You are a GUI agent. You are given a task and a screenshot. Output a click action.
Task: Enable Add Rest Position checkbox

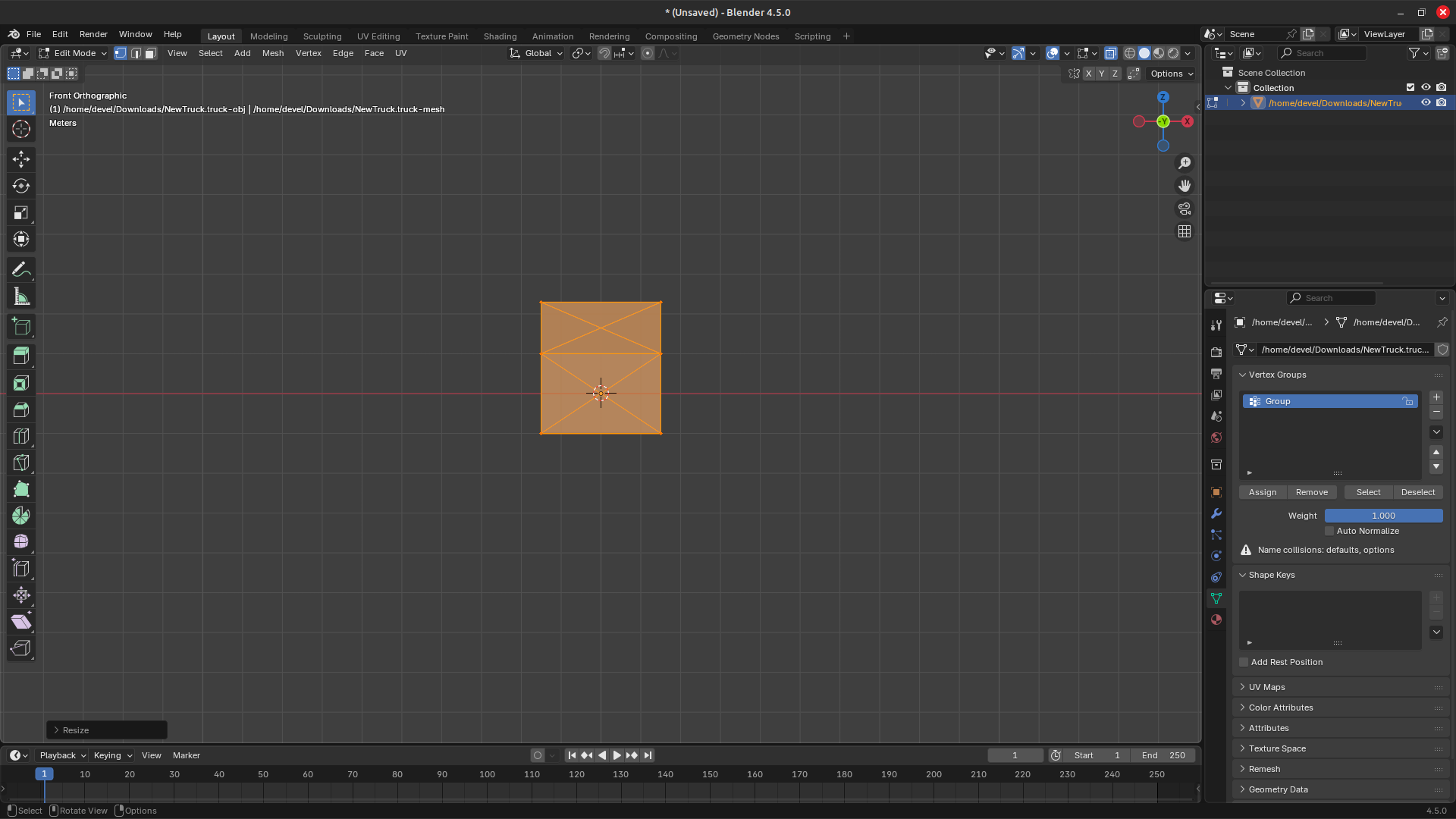(1244, 662)
